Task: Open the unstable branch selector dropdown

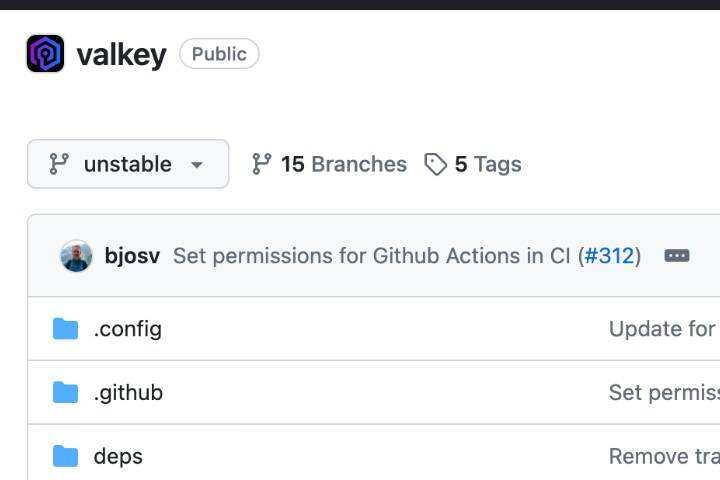Action: (x=127, y=164)
